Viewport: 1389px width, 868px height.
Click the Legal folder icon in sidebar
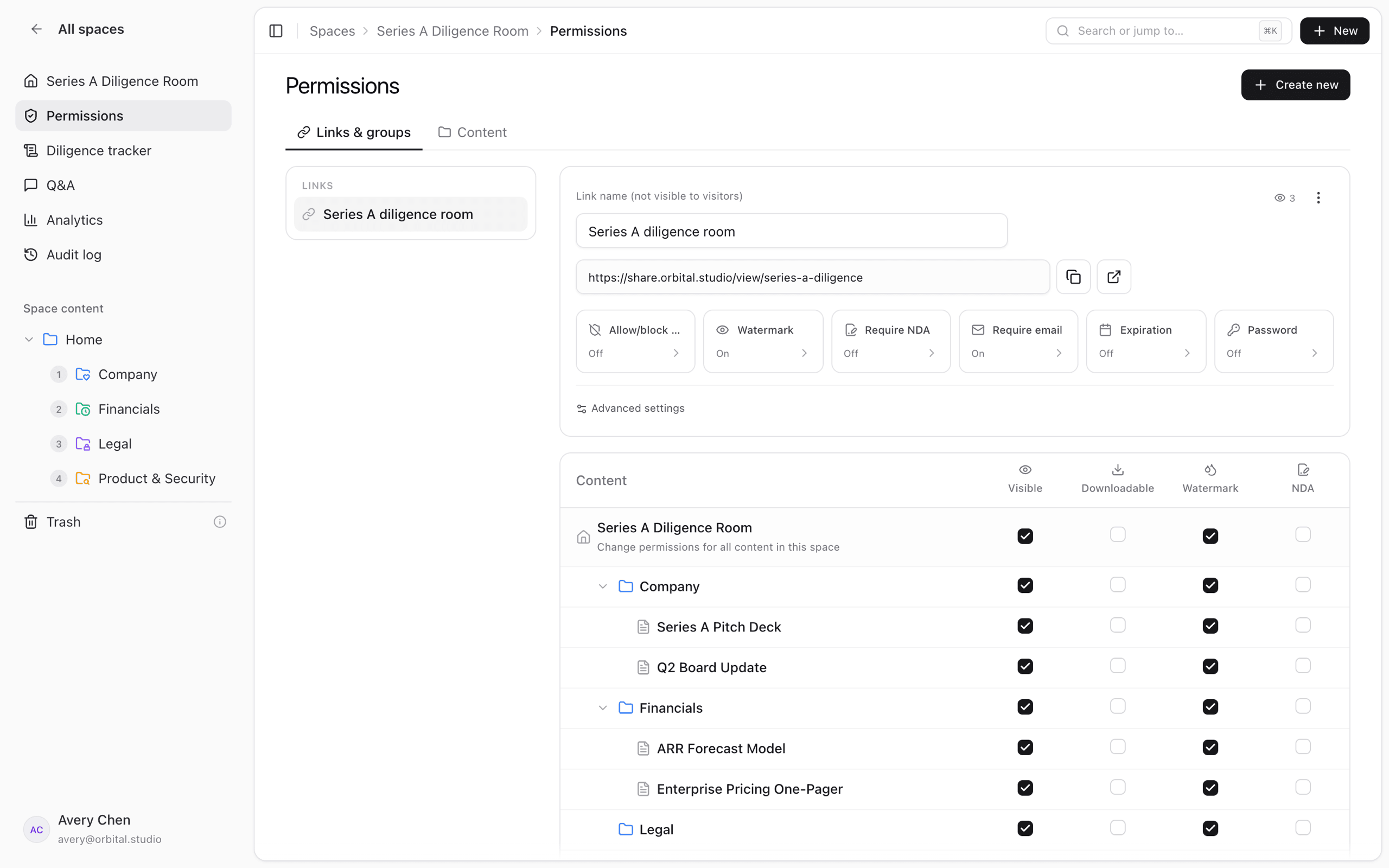point(82,444)
